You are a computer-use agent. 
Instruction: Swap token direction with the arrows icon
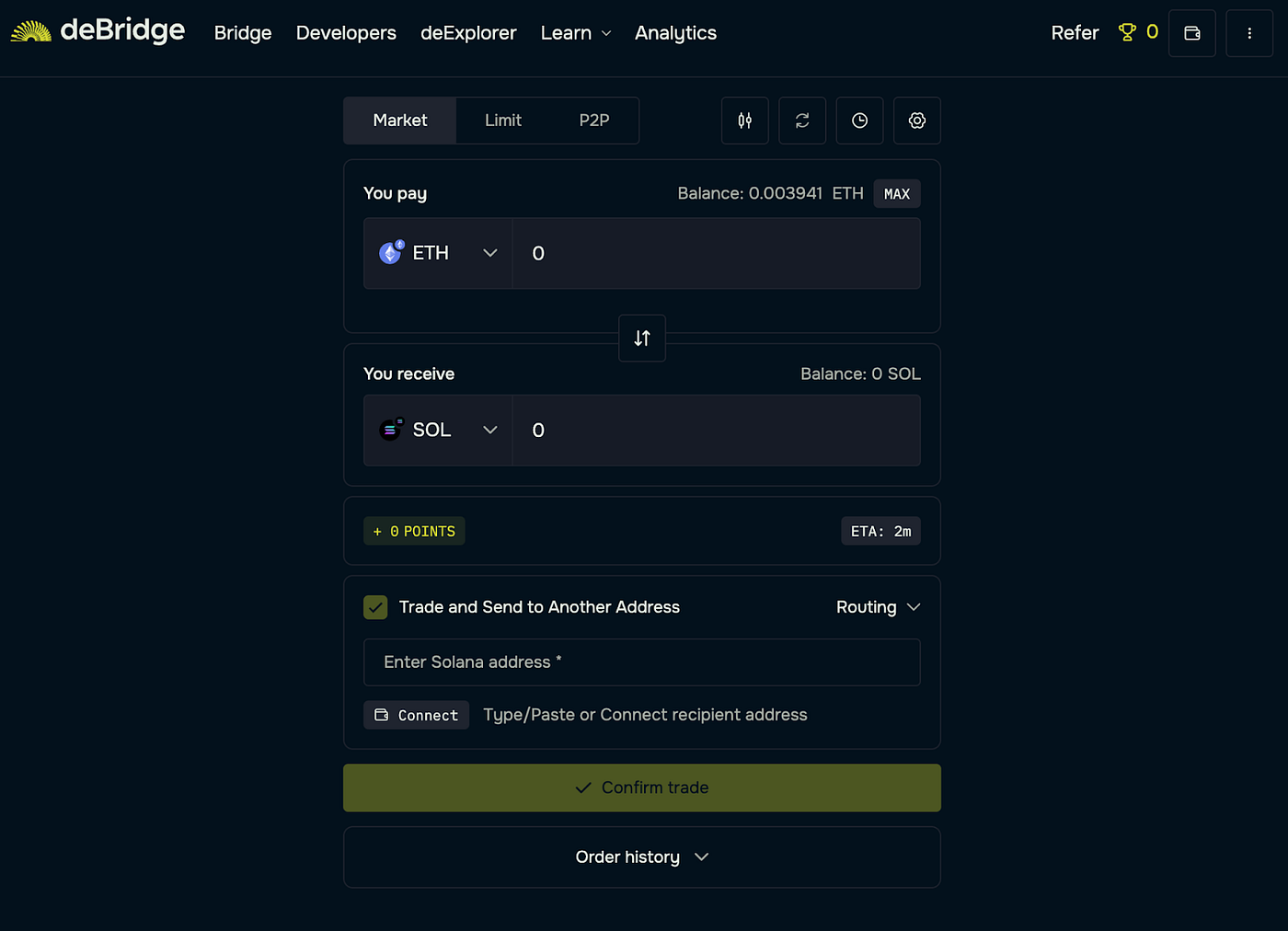click(x=641, y=338)
